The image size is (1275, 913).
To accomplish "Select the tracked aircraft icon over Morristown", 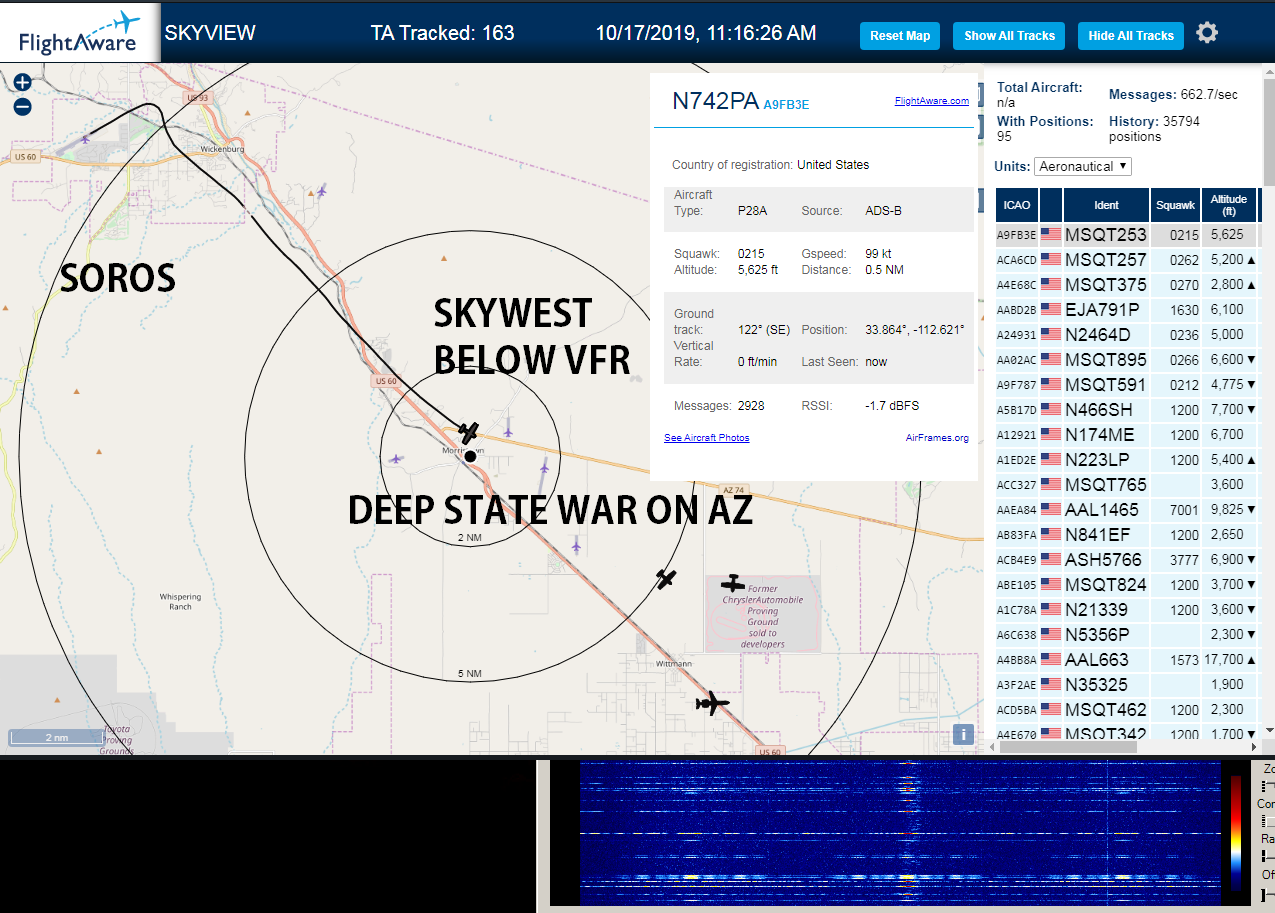I will coord(469,432).
